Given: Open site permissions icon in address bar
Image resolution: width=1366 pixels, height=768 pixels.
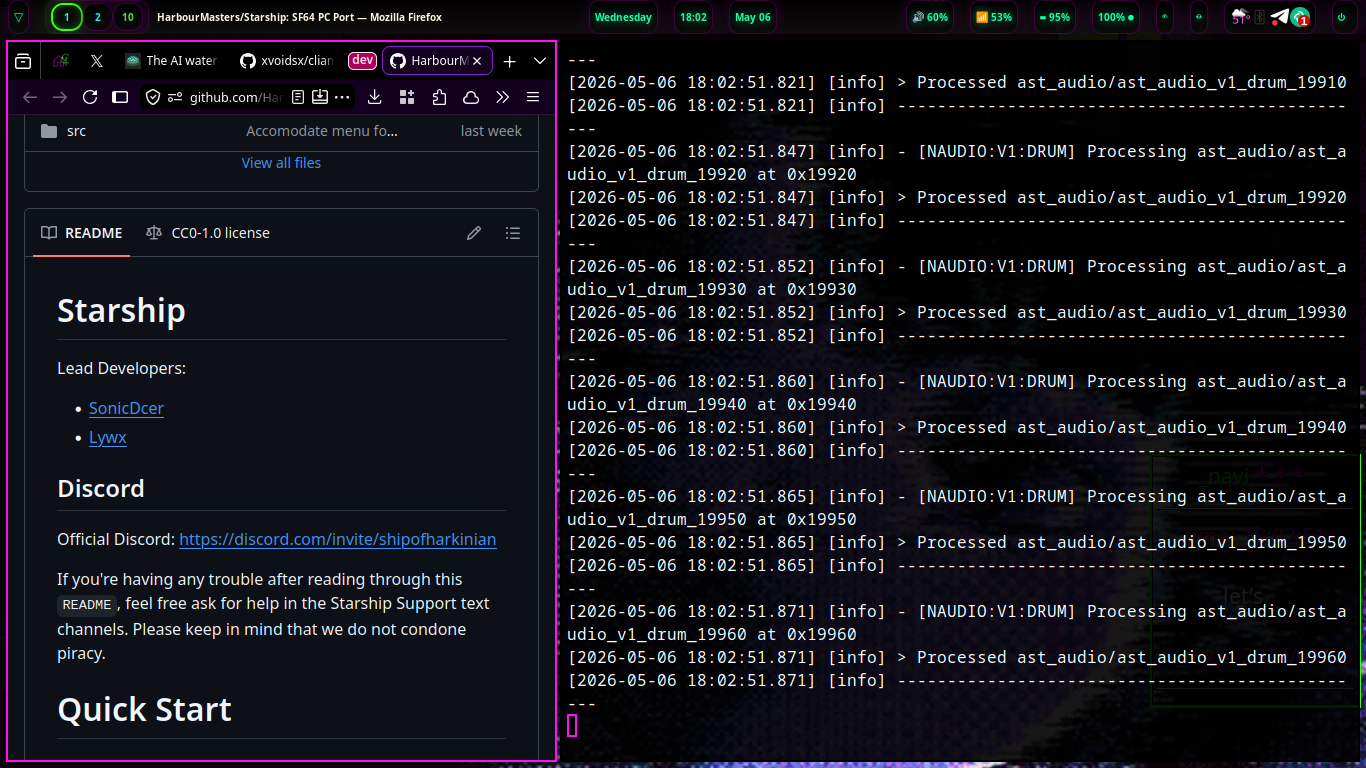Looking at the screenshot, I should click(175, 97).
